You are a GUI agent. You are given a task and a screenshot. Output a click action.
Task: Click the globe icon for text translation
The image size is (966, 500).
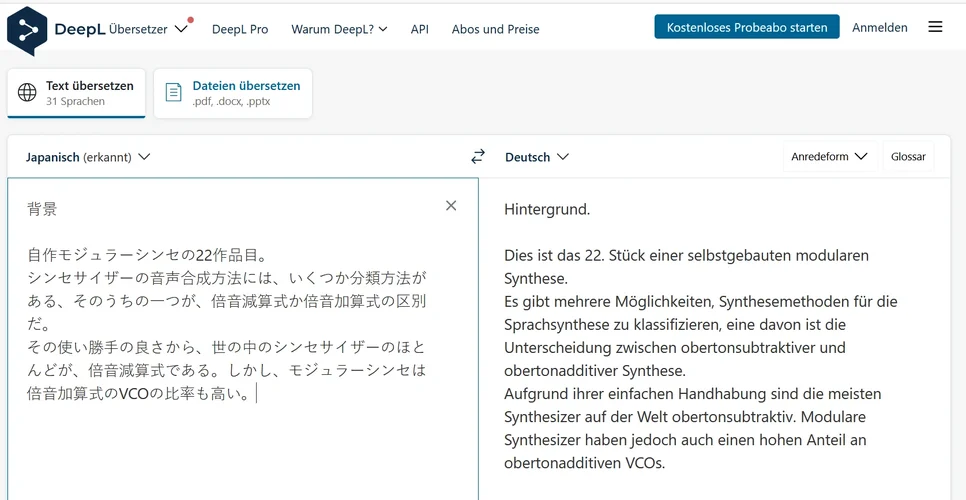[27, 93]
